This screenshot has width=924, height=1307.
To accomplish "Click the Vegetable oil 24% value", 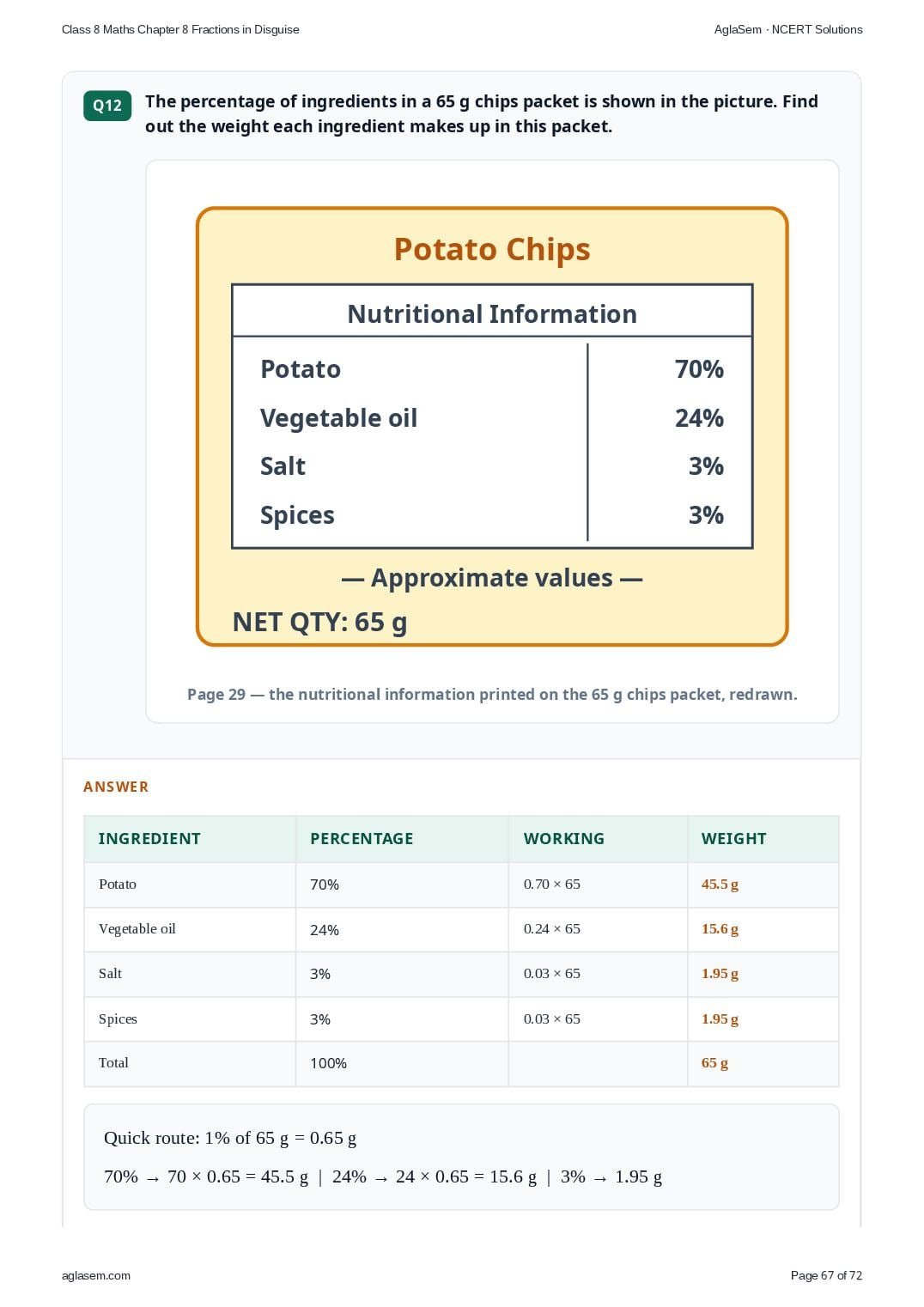I will pyautogui.click(x=699, y=418).
